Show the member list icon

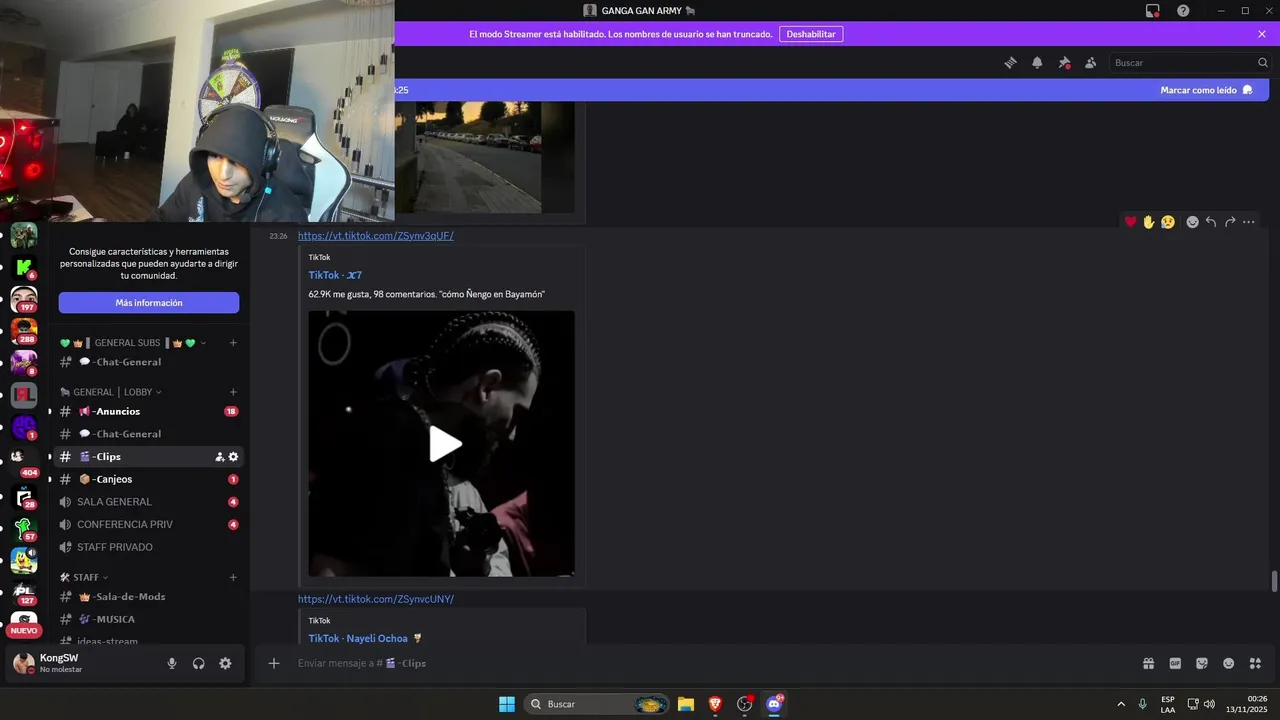pos(1091,63)
